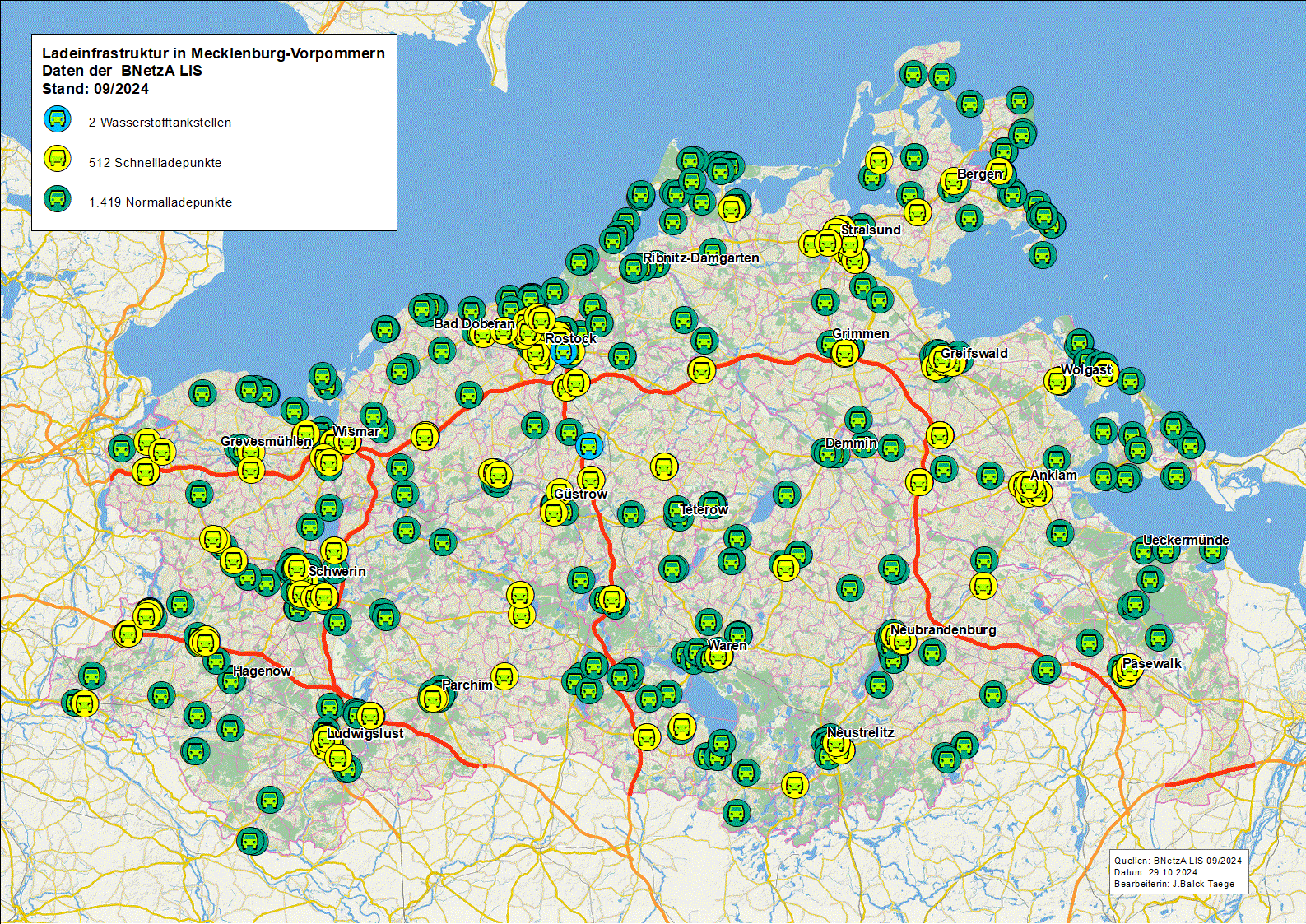Select the yellow marker left of Pasewalk label

(x=1125, y=672)
